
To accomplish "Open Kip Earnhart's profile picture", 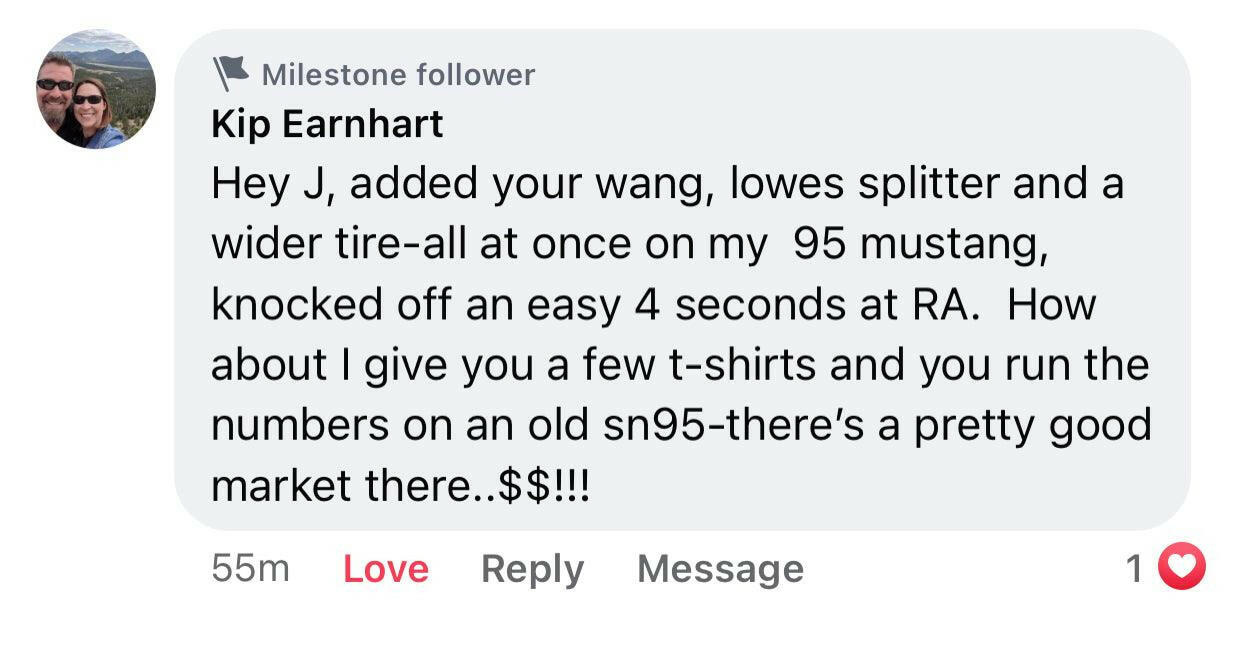I will coord(96,89).
